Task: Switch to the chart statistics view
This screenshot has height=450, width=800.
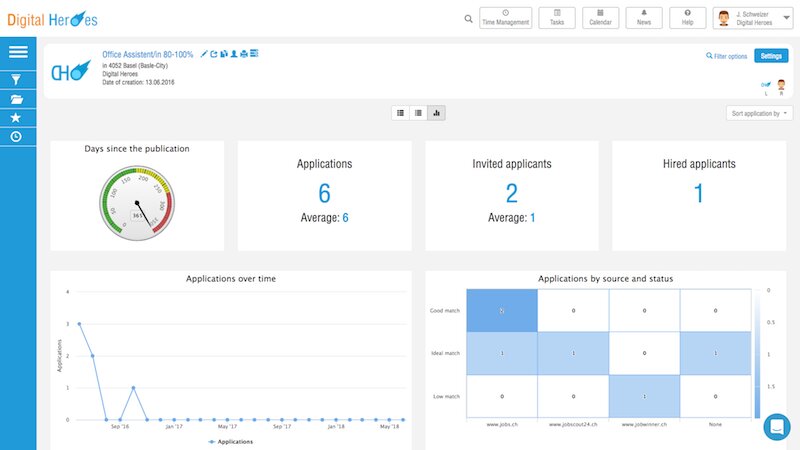Action: pos(436,113)
